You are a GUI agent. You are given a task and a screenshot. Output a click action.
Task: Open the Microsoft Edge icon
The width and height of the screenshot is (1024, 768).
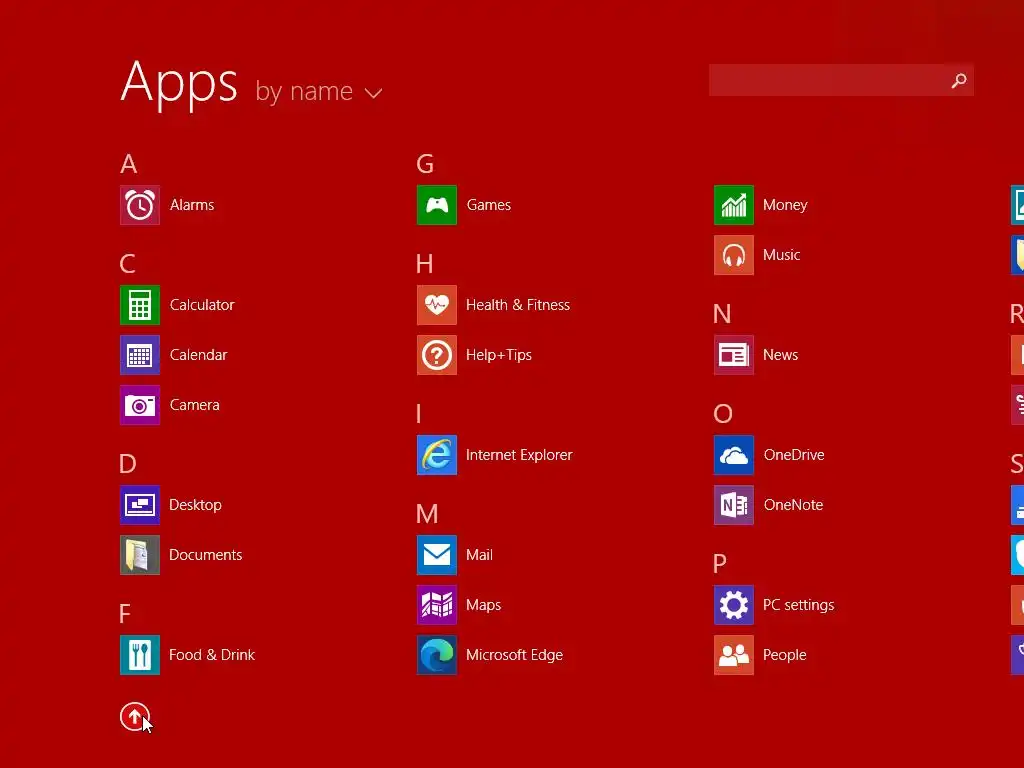coord(437,655)
